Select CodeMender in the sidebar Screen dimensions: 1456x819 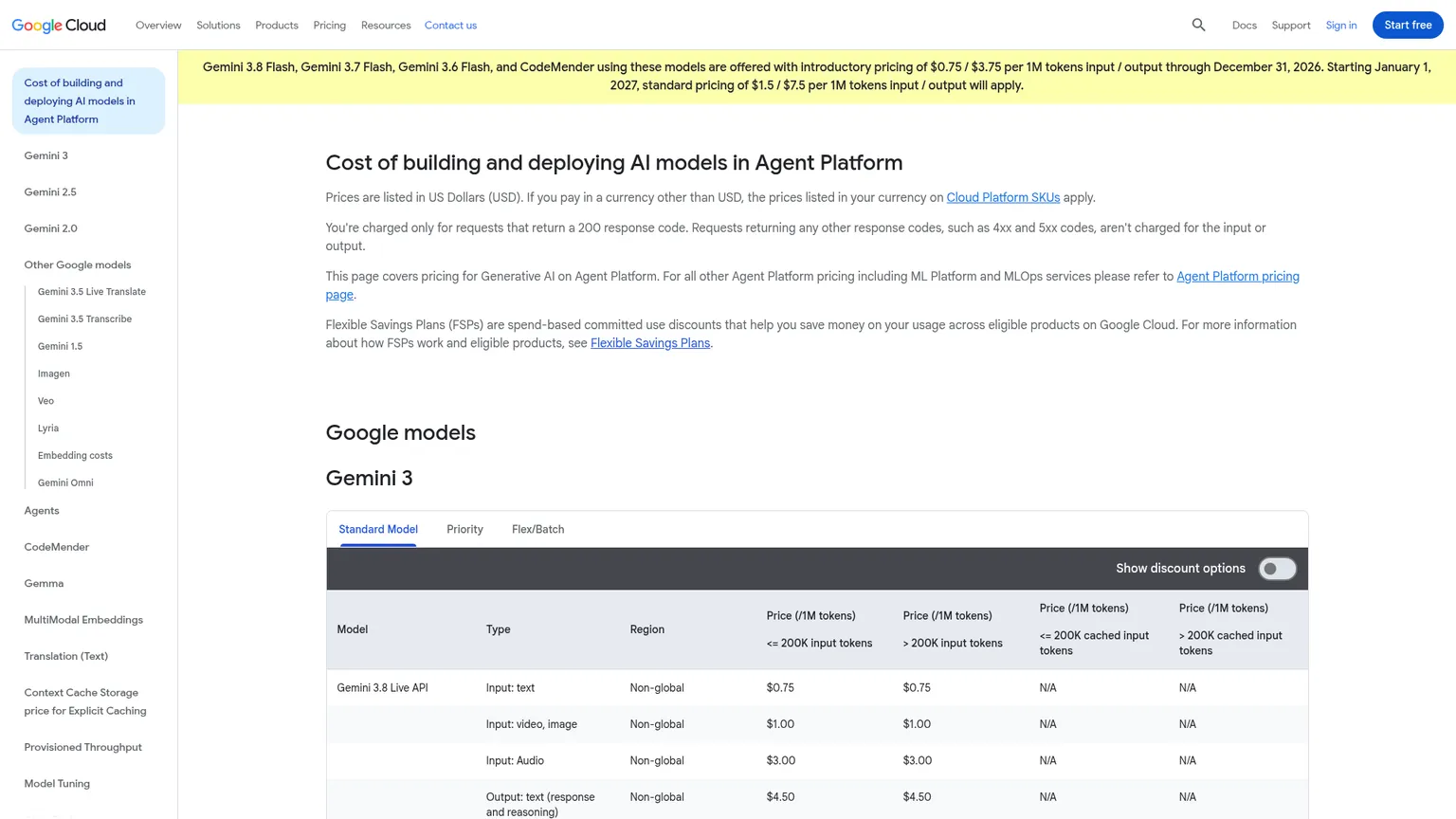[57, 547]
